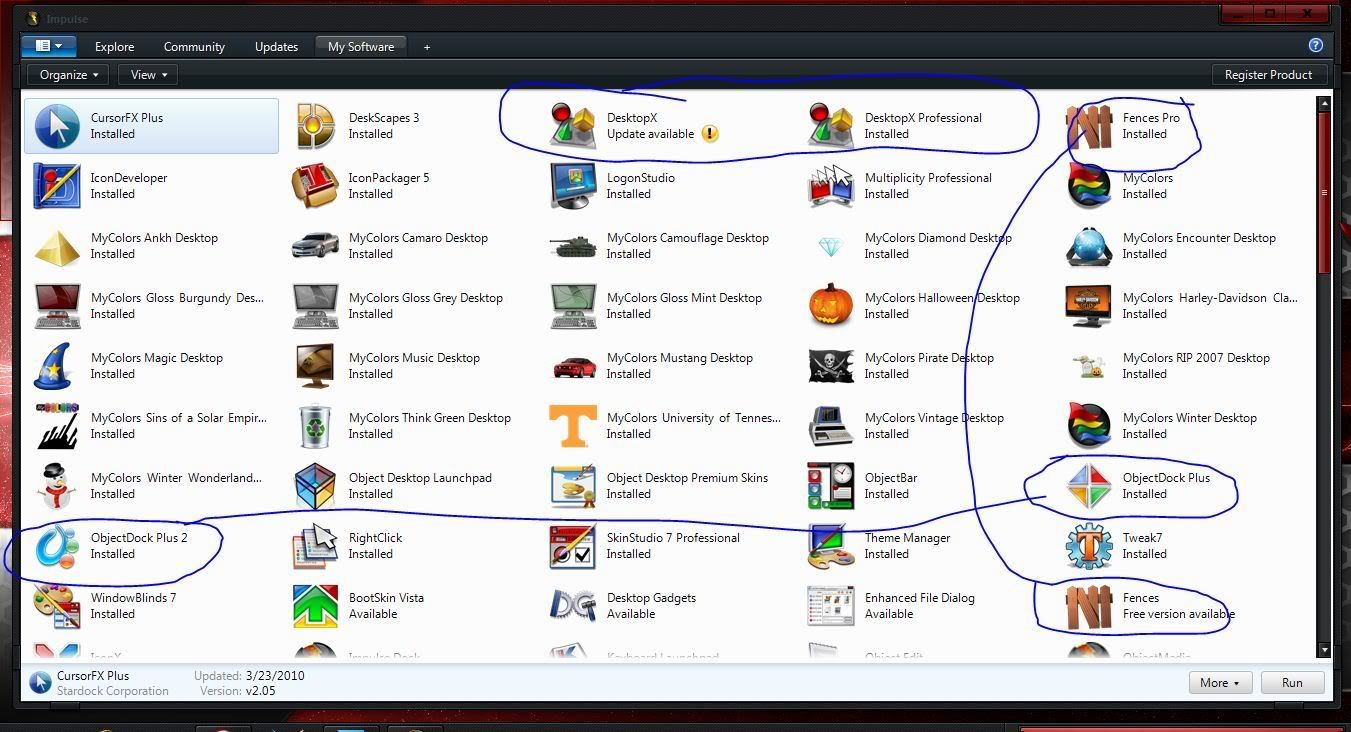Click the MyColors Camaro Desktop car icon

[315, 246]
